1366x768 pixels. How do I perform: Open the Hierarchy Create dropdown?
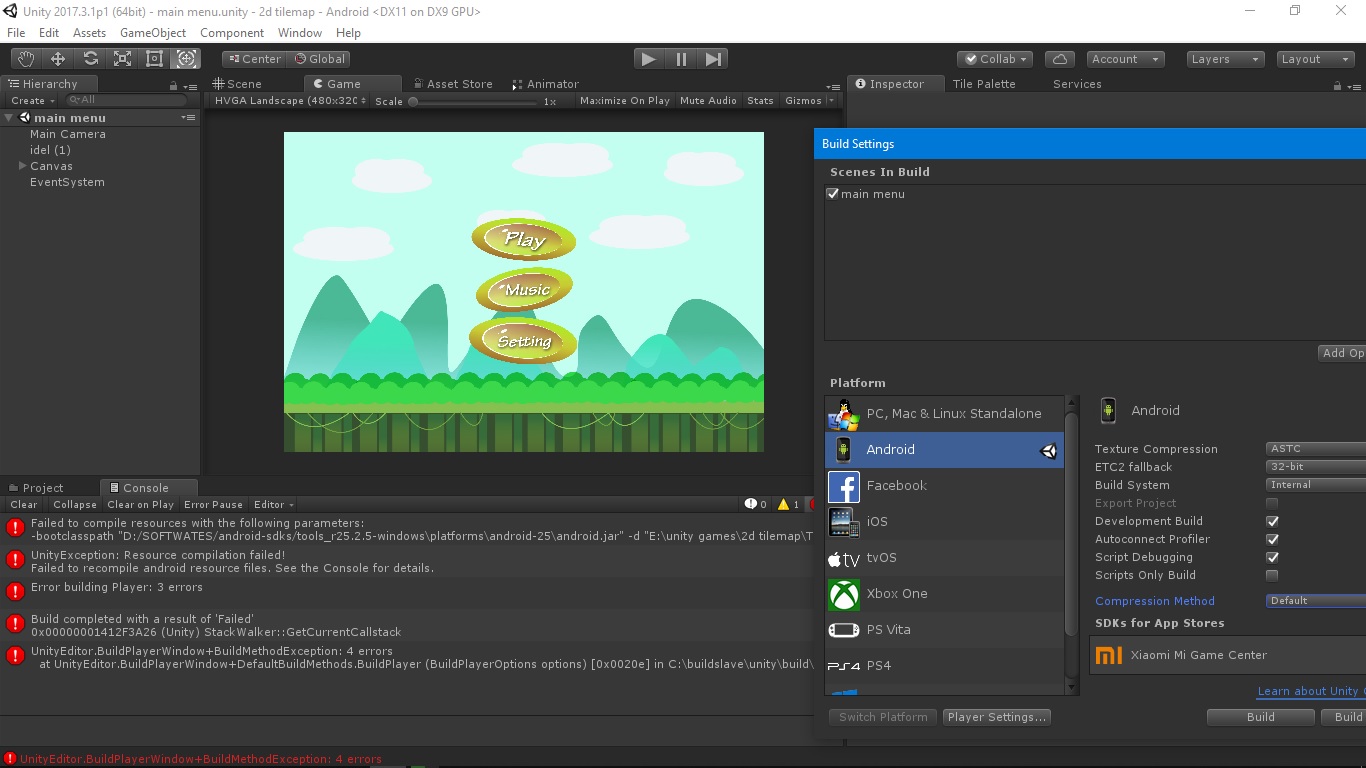point(32,100)
